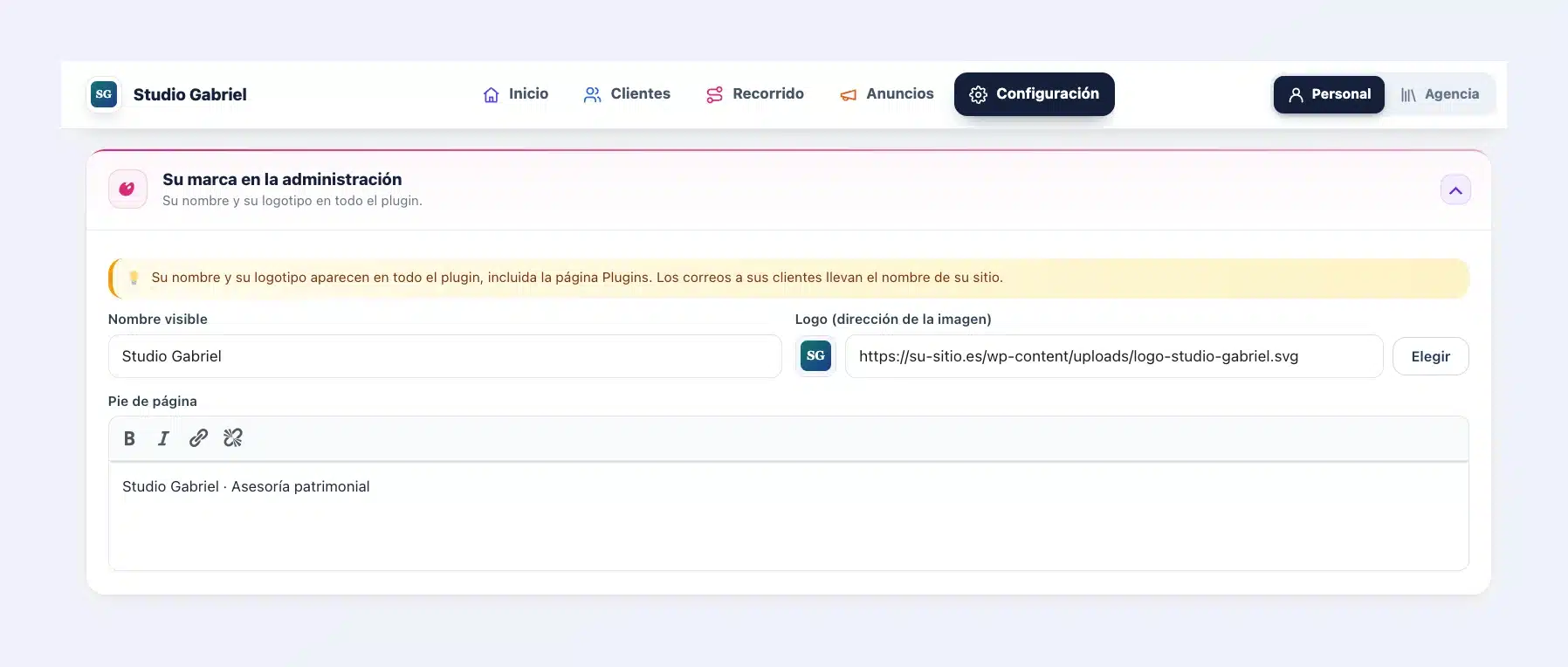This screenshot has height=667, width=1568.
Task: Click the Nombre visible input field
Action: click(x=445, y=356)
